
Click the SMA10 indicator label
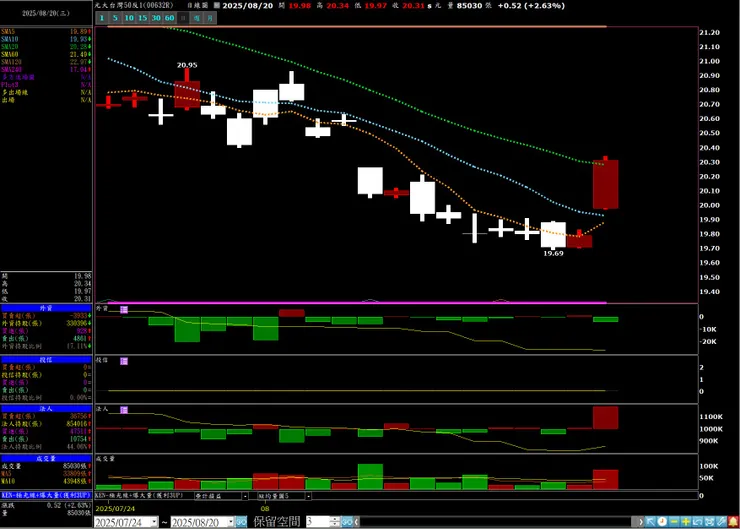pos(9,39)
